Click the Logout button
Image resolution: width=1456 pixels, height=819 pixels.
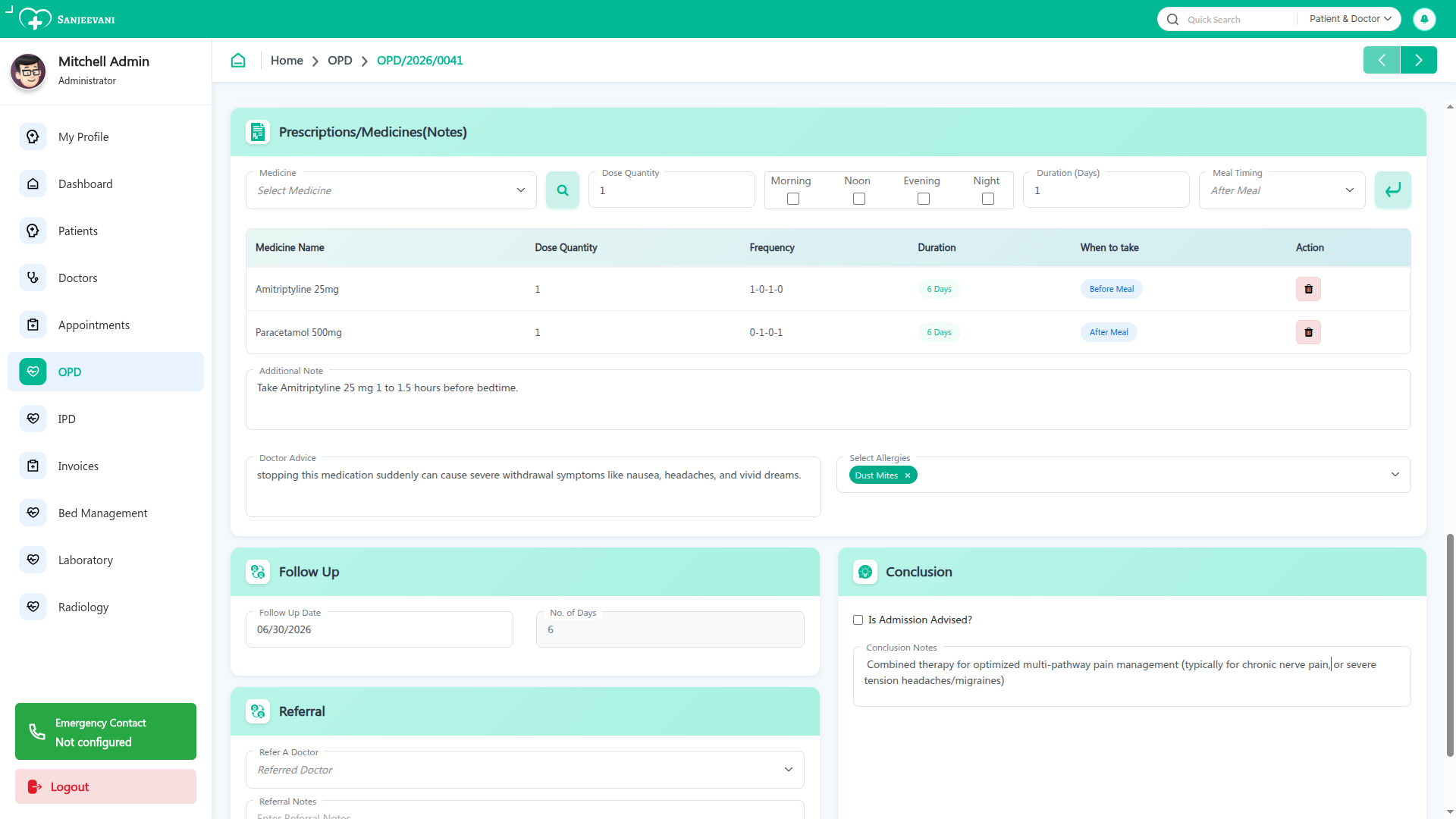point(105,786)
